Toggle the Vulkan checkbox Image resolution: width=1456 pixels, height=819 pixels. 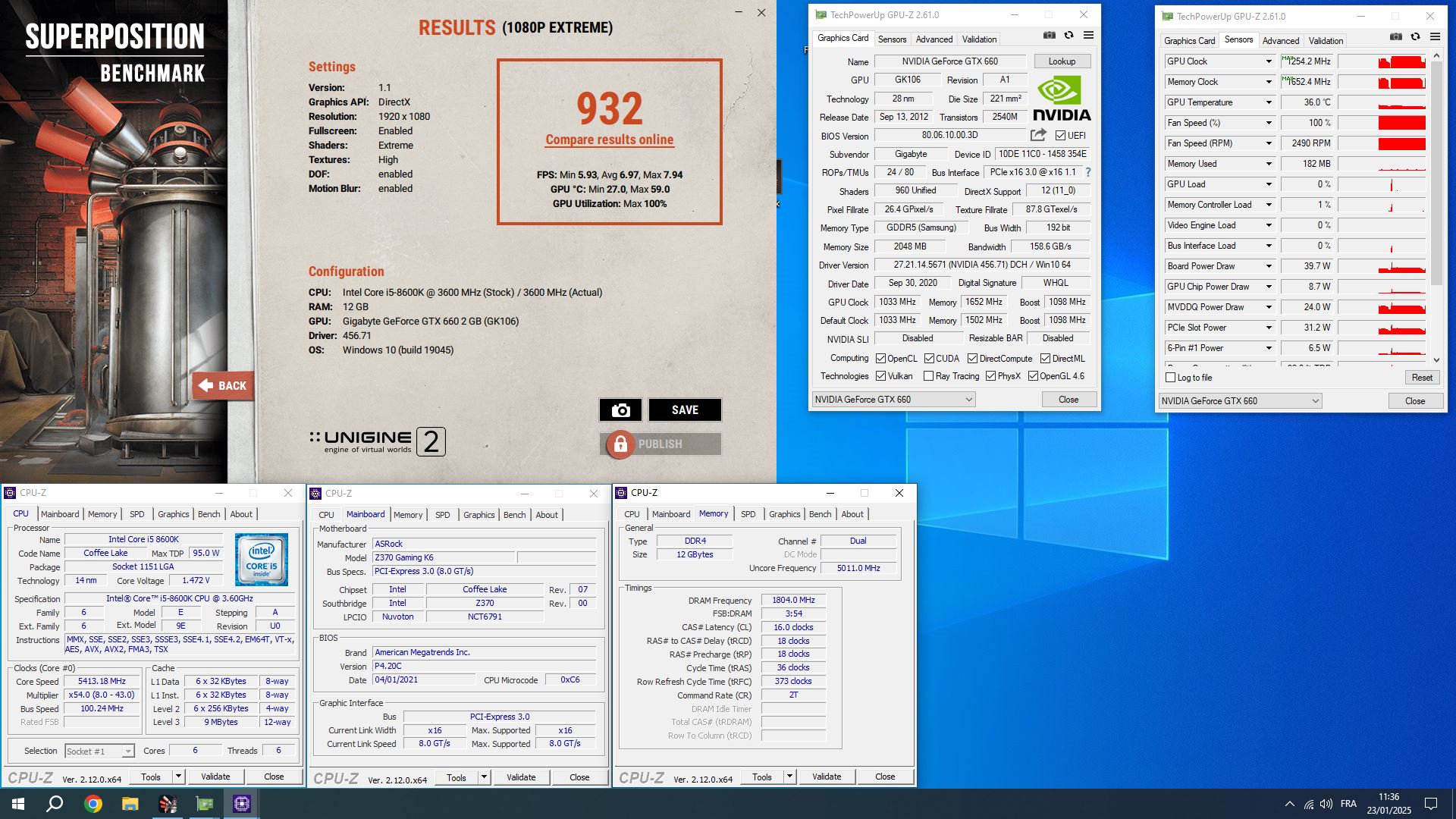pos(880,376)
